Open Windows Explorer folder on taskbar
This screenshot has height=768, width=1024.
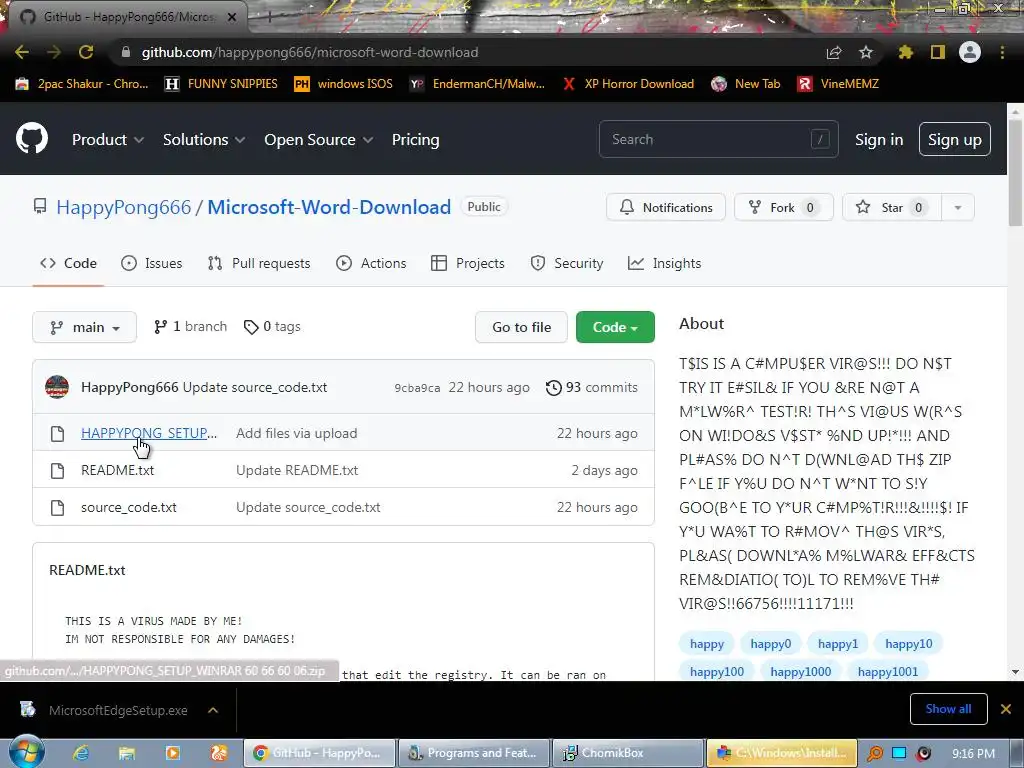coord(127,753)
